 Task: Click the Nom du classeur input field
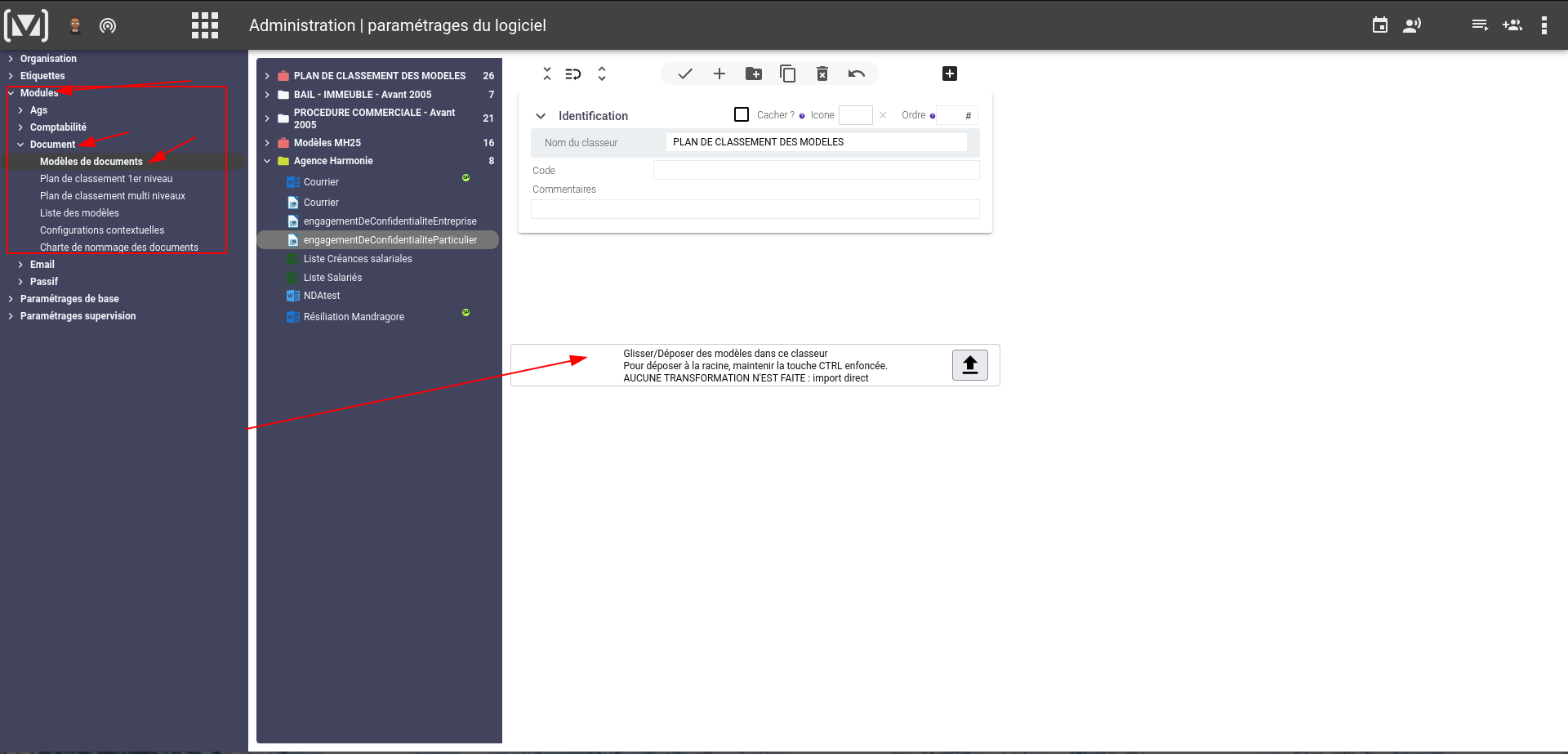pos(816,142)
